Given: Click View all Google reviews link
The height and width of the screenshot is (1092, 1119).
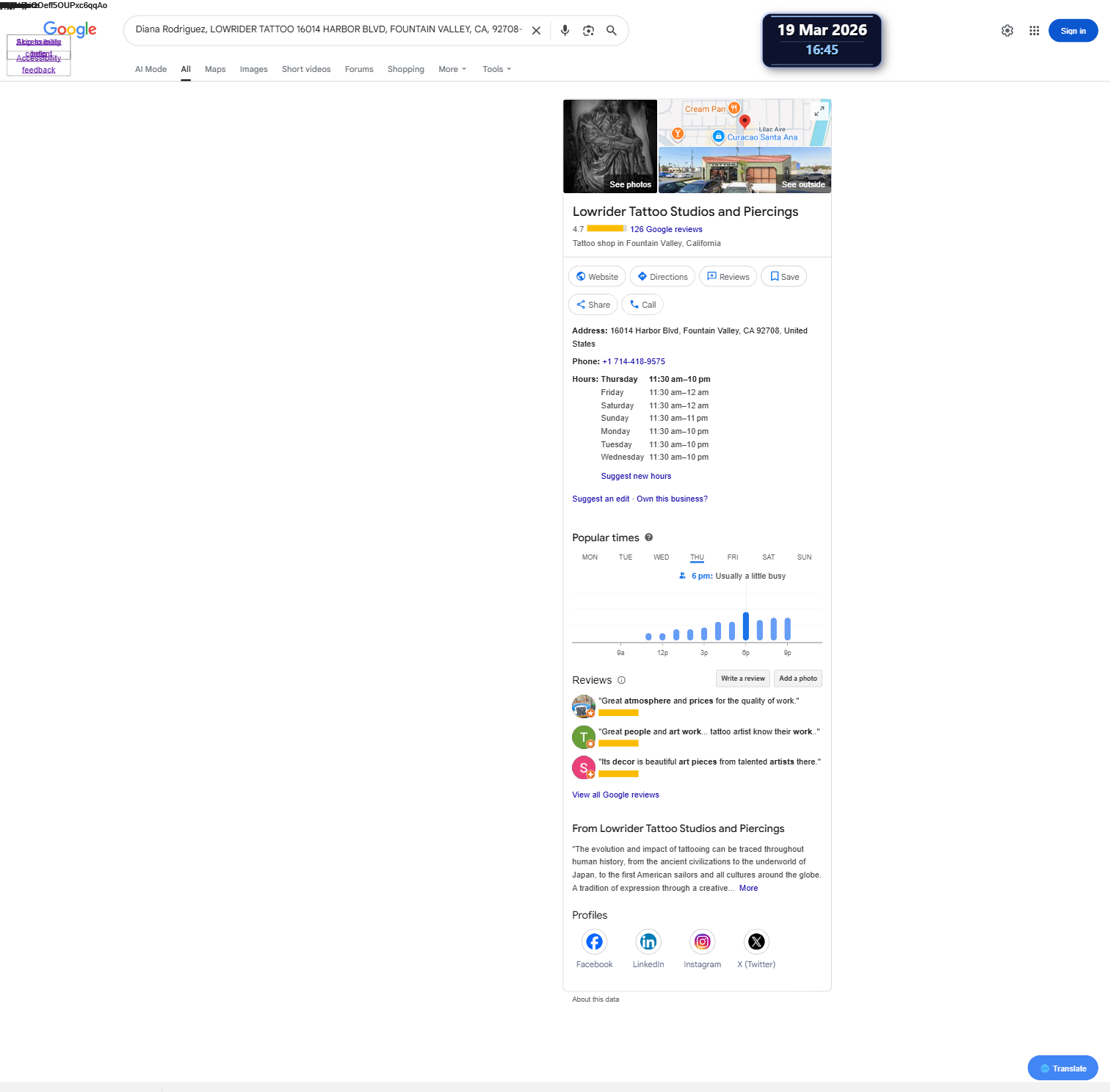Looking at the screenshot, I should tap(615, 795).
